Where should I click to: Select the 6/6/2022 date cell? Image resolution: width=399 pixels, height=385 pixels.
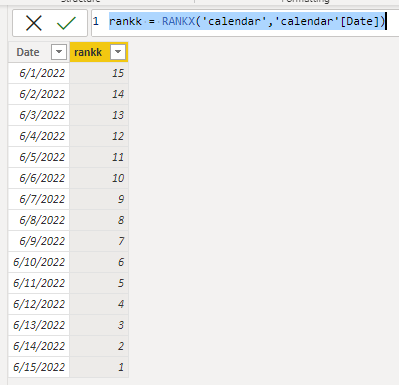[39, 178]
